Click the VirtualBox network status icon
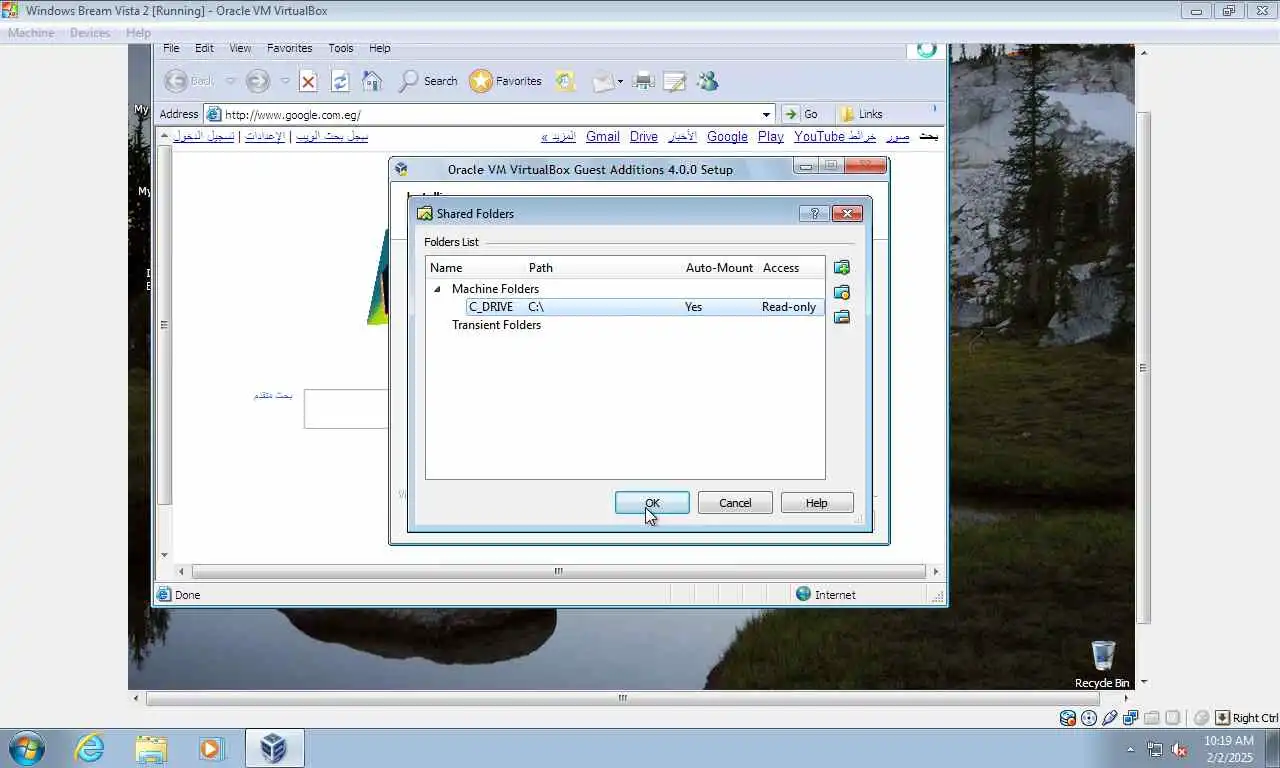The image size is (1280, 768). 1131,718
